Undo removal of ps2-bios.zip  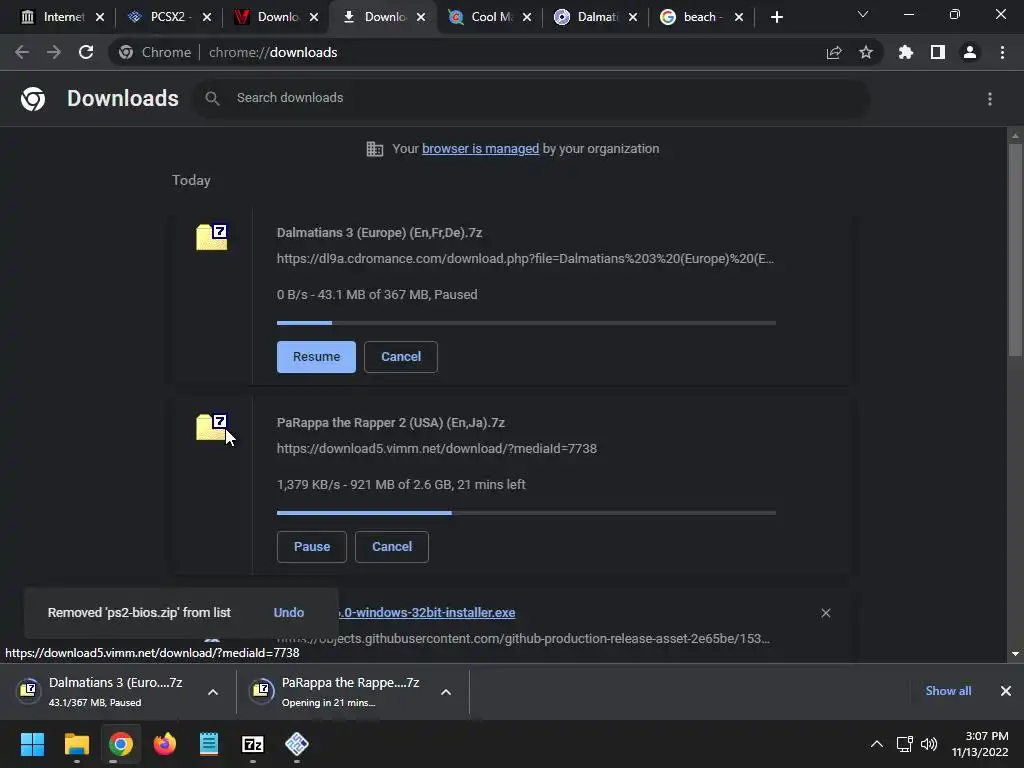[289, 613]
